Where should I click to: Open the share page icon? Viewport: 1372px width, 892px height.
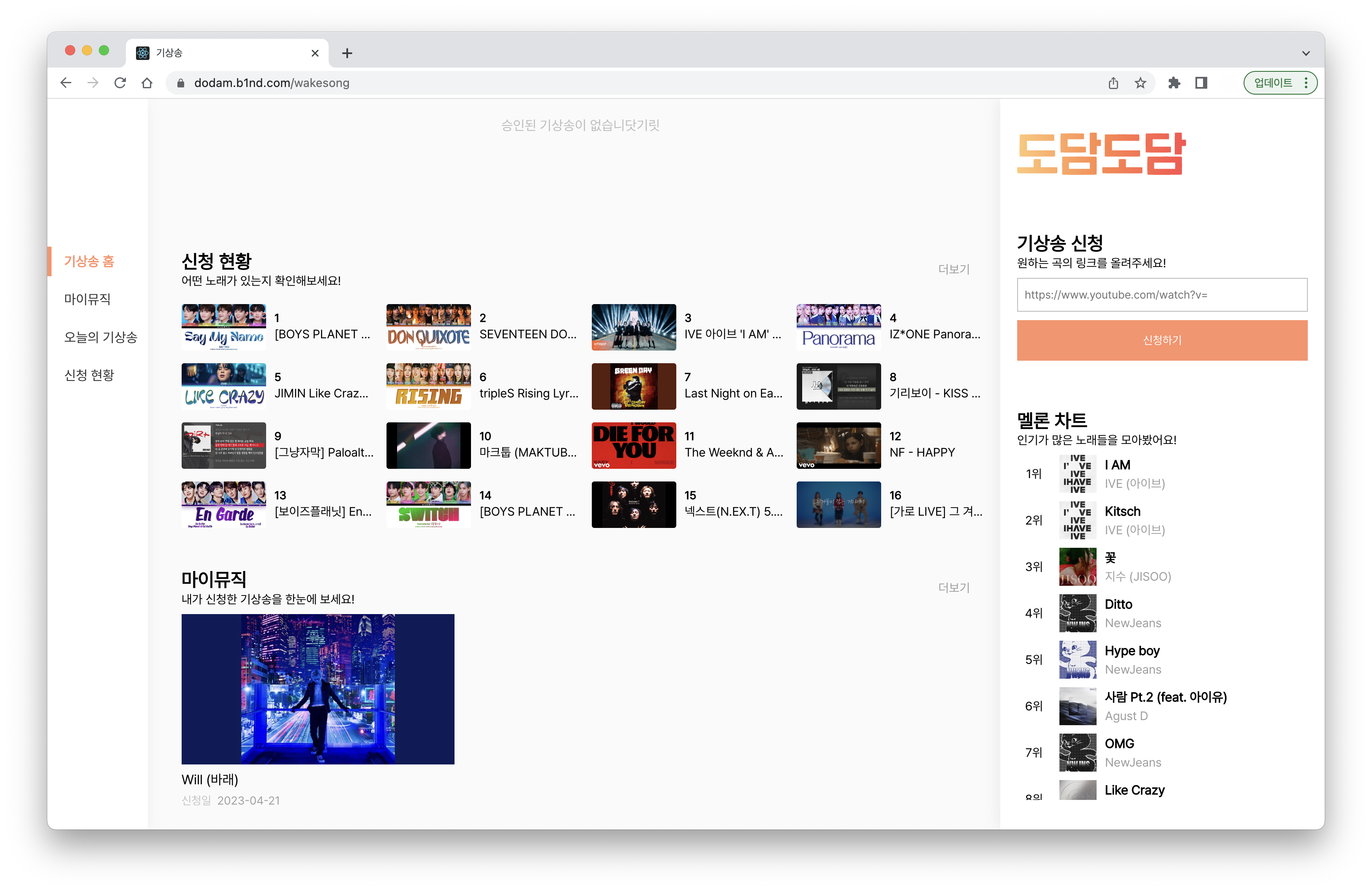click(1113, 83)
